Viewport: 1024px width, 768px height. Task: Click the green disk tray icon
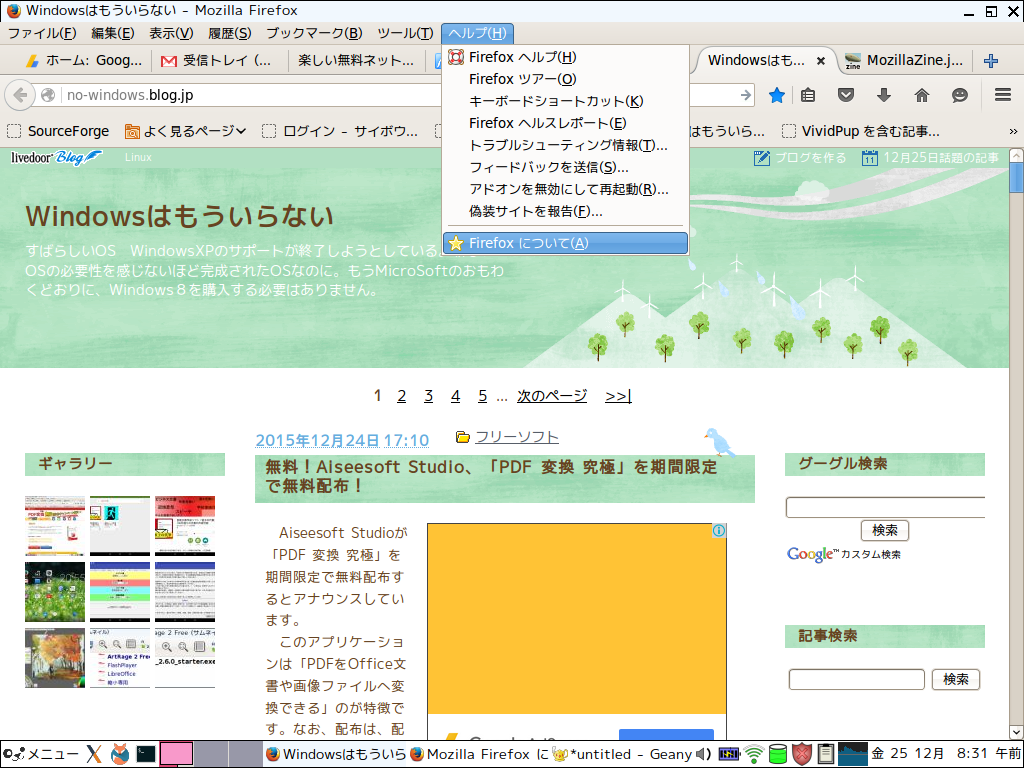778,754
